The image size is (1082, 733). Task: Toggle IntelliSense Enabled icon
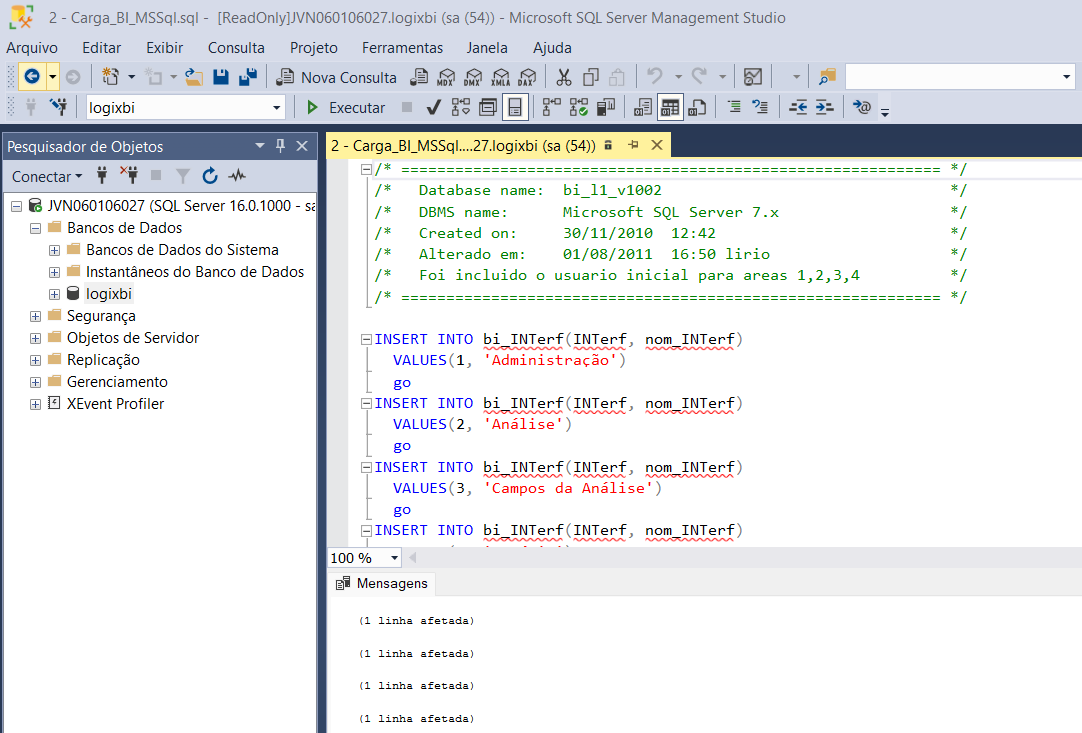coord(515,107)
